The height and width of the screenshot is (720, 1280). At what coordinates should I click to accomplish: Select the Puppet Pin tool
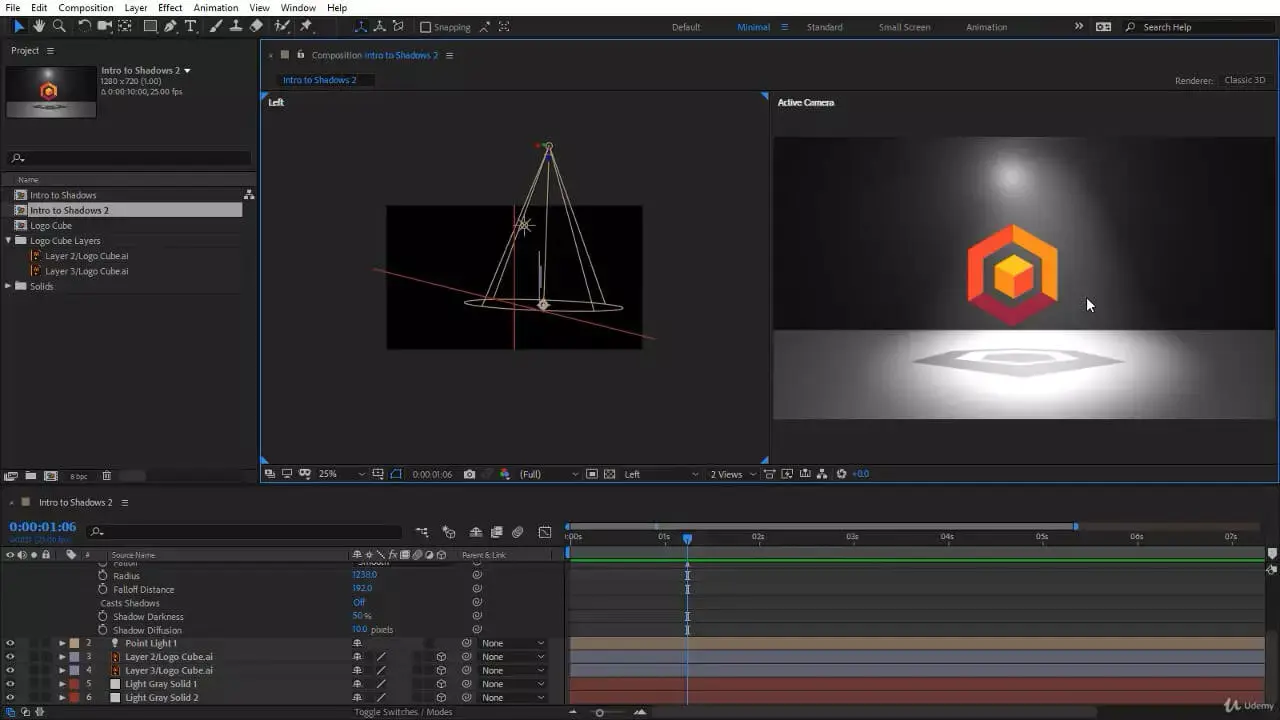point(306,26)
